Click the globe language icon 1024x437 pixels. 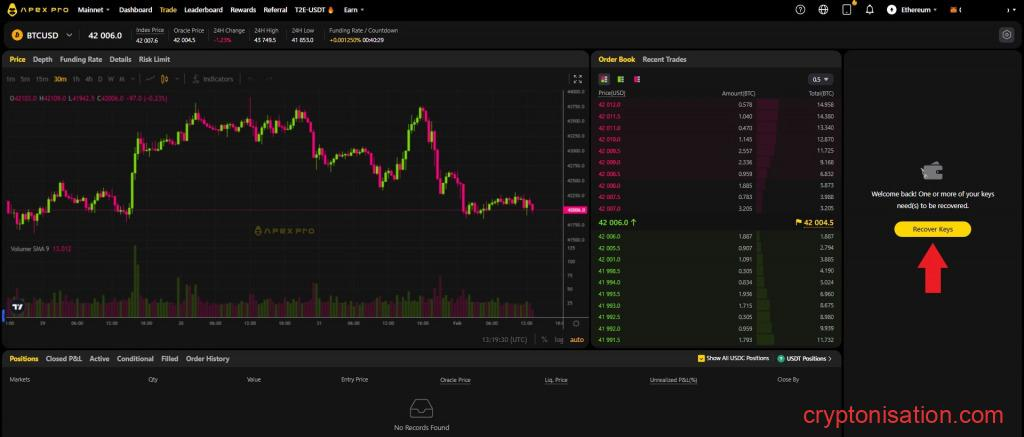(823, 9)
